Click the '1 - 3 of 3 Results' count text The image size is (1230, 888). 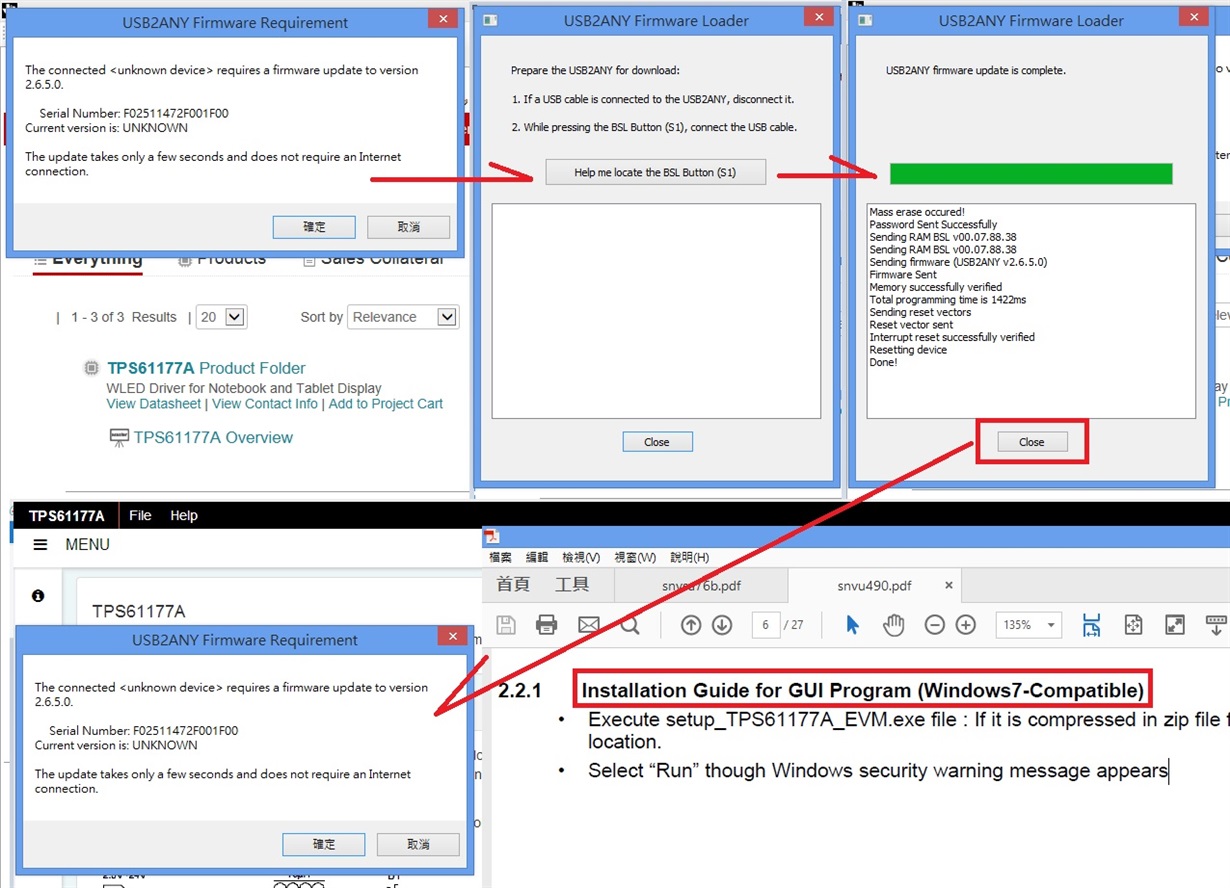point(124,317)
